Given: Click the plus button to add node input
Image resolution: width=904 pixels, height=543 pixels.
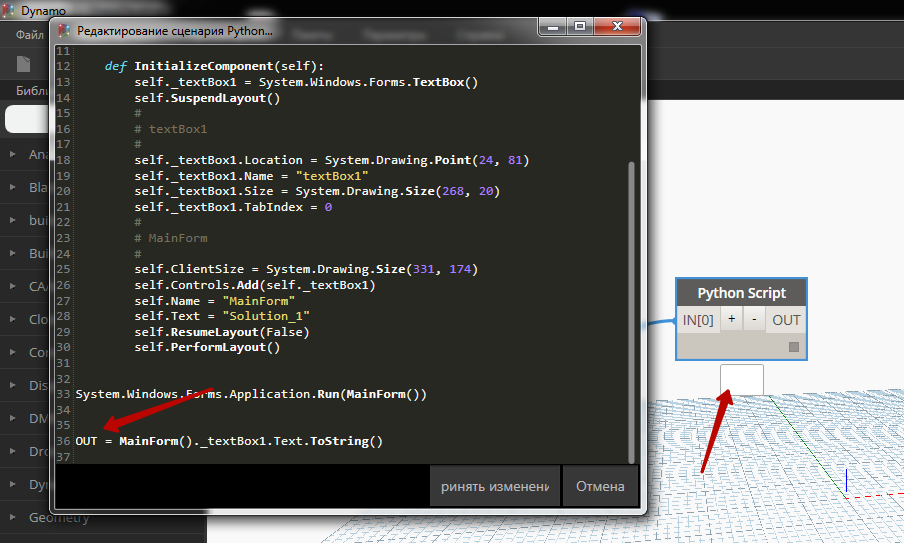Looking at the screenshot, I should coord(732,320).
